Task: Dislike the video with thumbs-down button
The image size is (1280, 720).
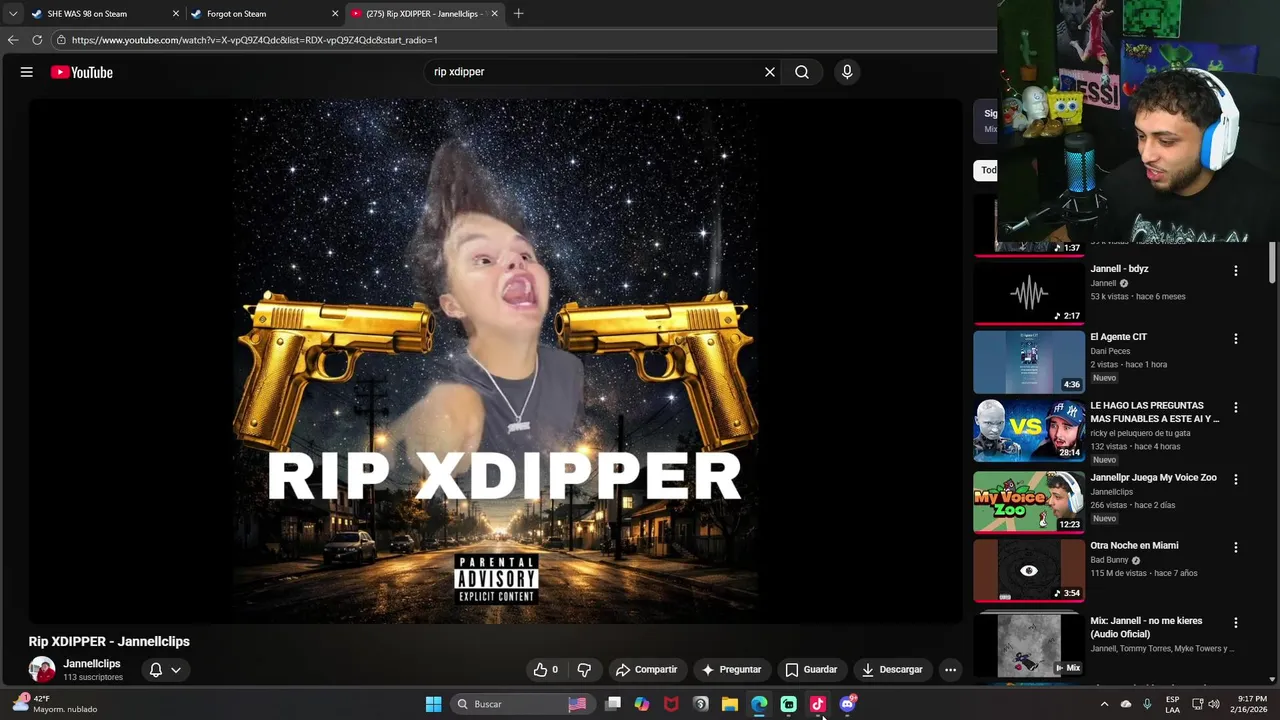Action: pyautogui.click(x=584, y=670)
